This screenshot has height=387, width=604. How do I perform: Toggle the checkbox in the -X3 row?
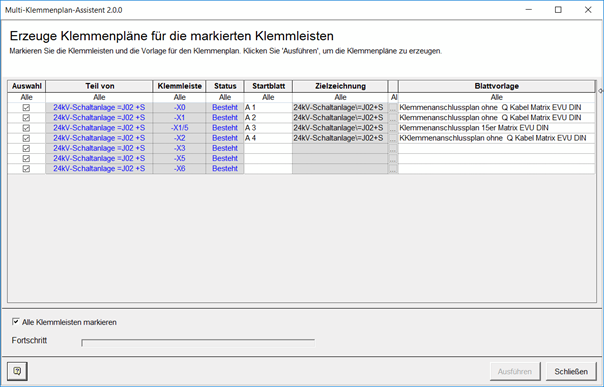tap(26, 148)
